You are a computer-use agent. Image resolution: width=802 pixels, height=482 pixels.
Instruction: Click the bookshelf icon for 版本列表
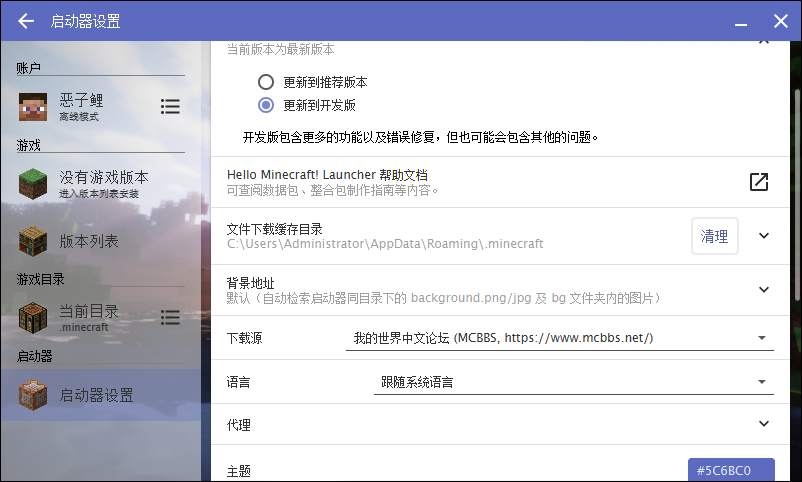33,241
